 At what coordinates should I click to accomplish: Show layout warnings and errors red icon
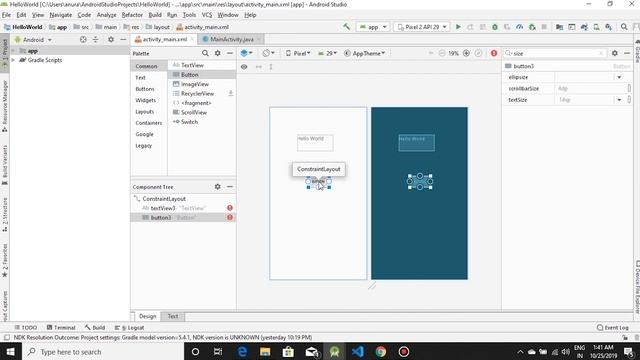click(494, 53)
